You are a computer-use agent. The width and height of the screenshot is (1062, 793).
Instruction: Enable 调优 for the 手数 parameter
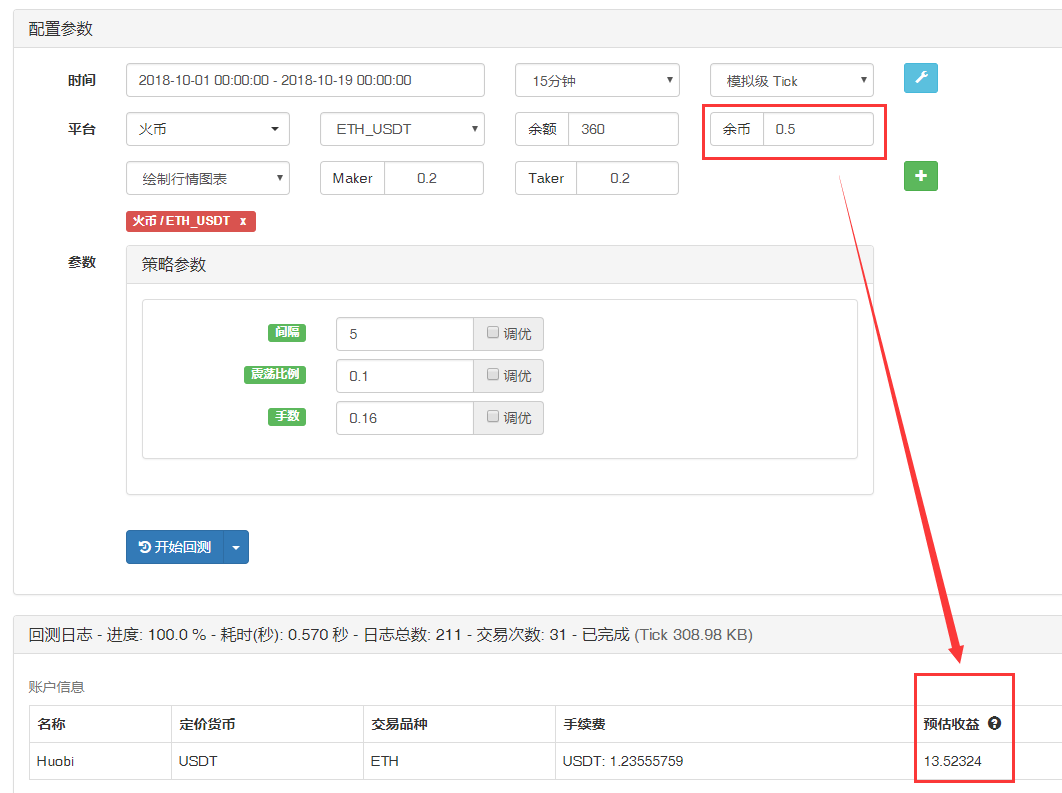coord(490,417)
